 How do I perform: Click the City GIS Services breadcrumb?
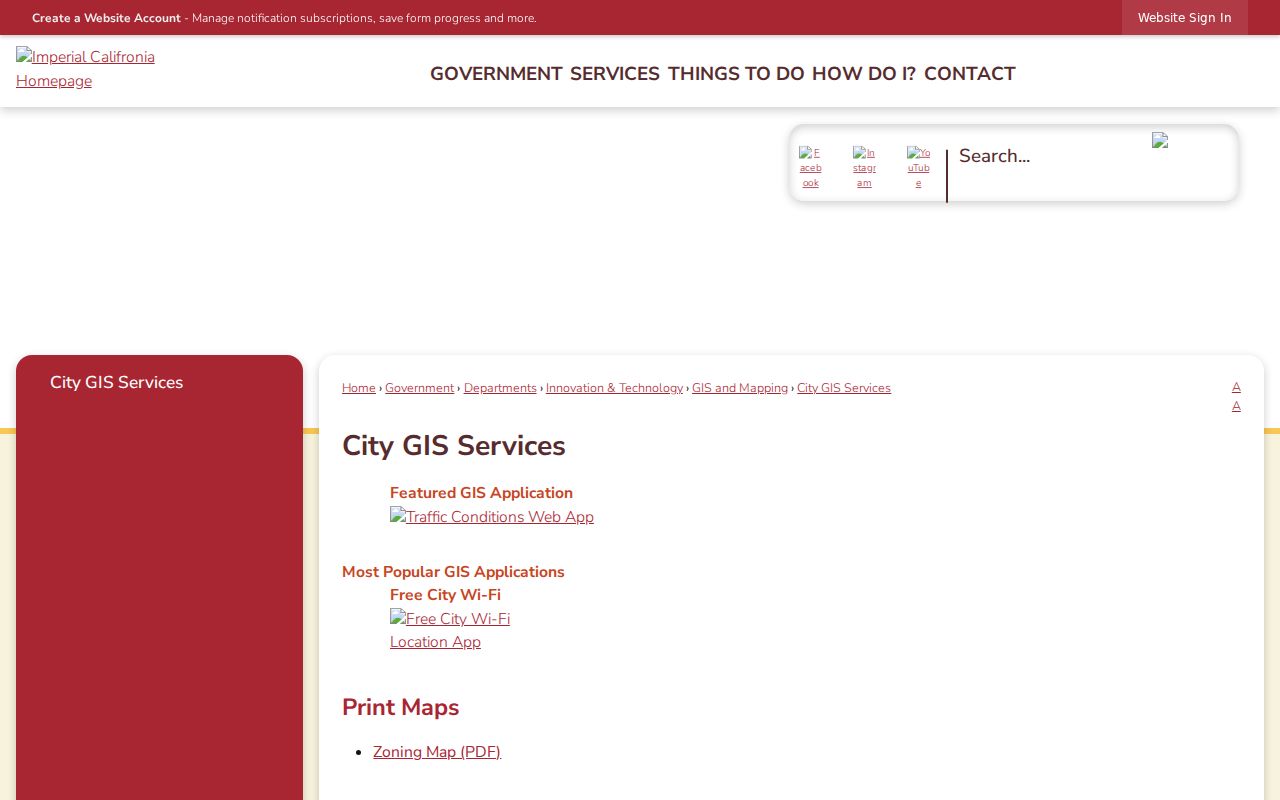coord(844,388)
